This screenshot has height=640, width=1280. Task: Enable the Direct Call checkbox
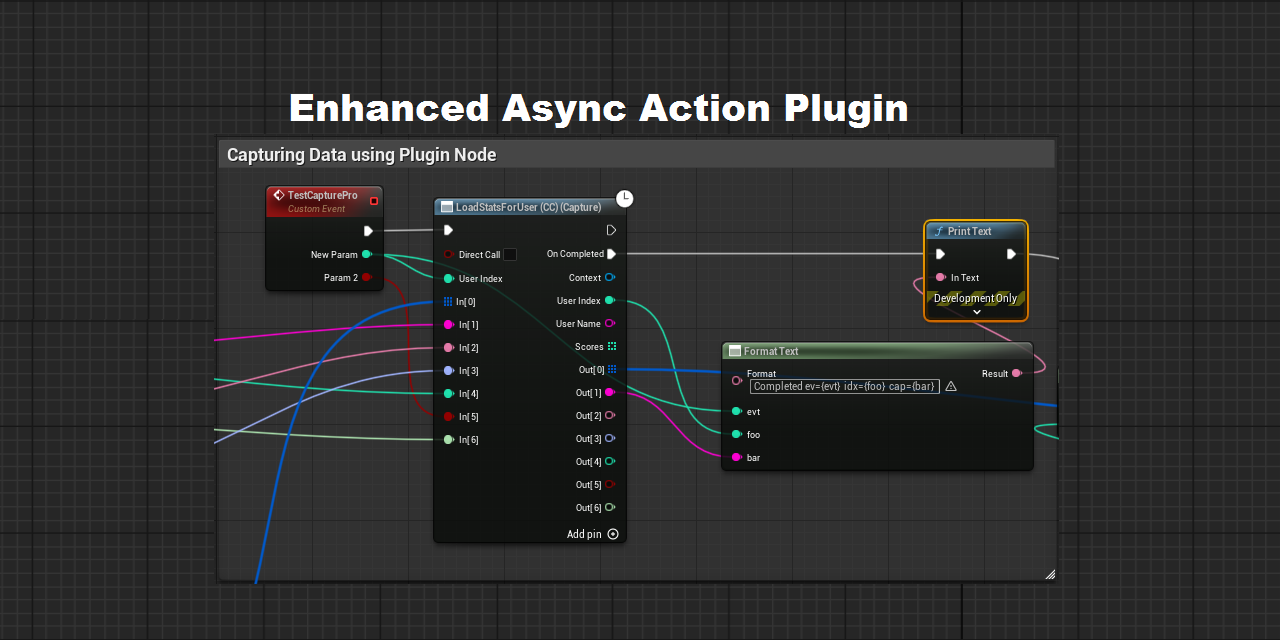(x=509, y=254)
